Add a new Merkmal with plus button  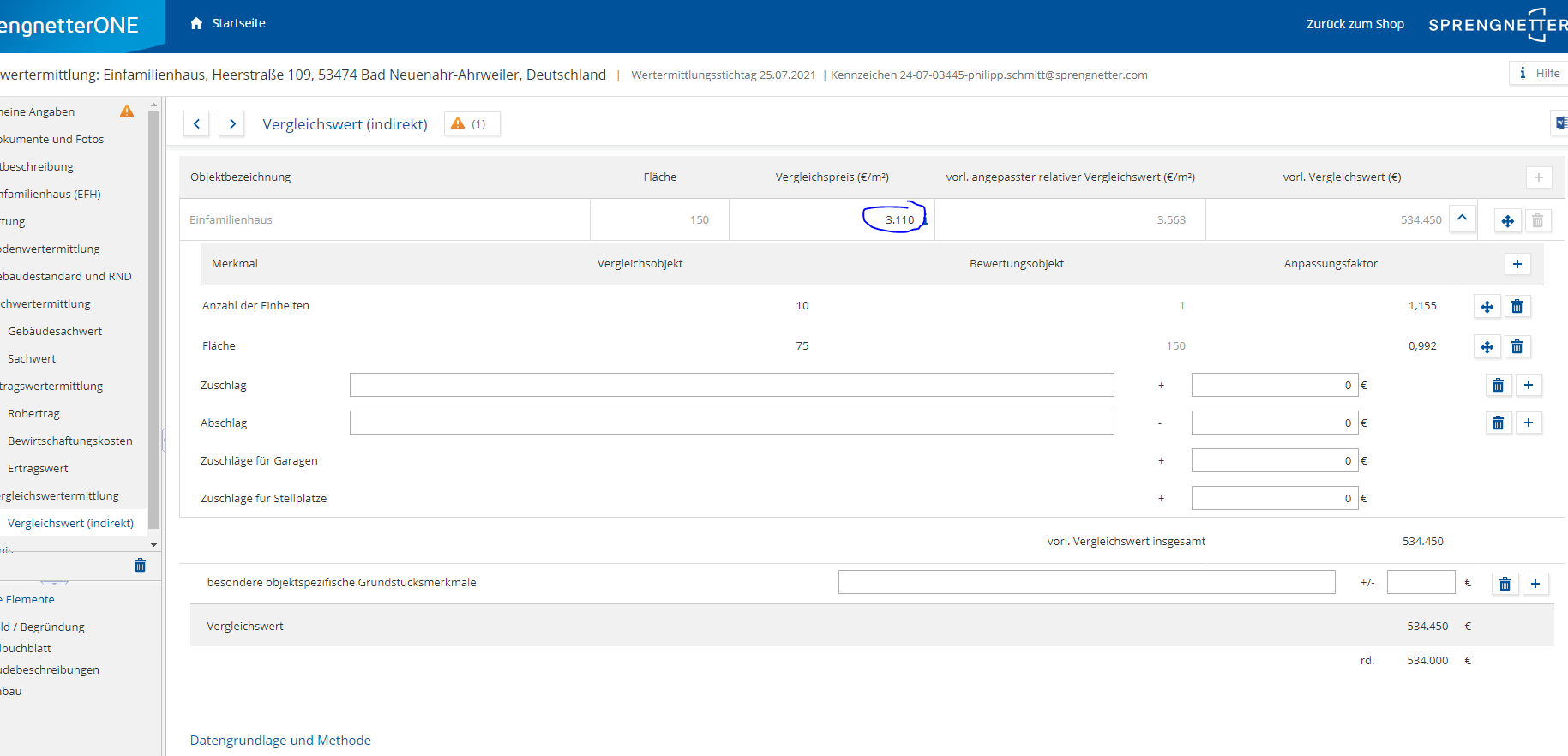(x=1517, y=264)
